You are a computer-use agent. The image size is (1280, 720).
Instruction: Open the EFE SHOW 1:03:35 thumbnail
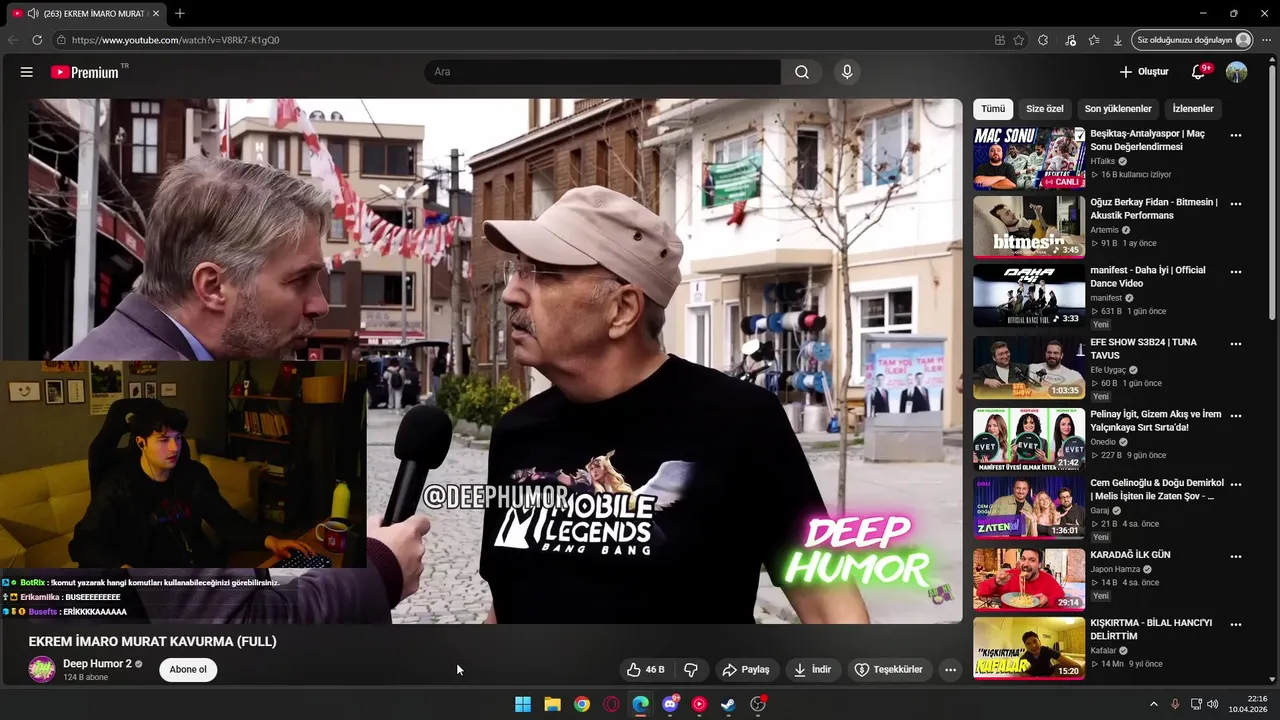tap(1029, 367)
